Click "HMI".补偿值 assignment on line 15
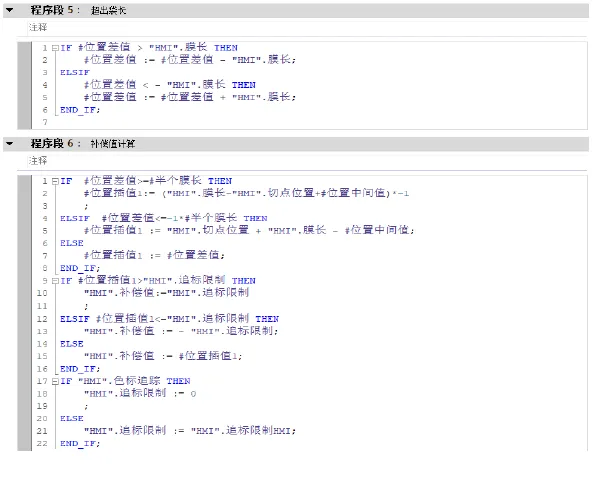This screenshot has width=594, height=487. [x=119, y=356]
